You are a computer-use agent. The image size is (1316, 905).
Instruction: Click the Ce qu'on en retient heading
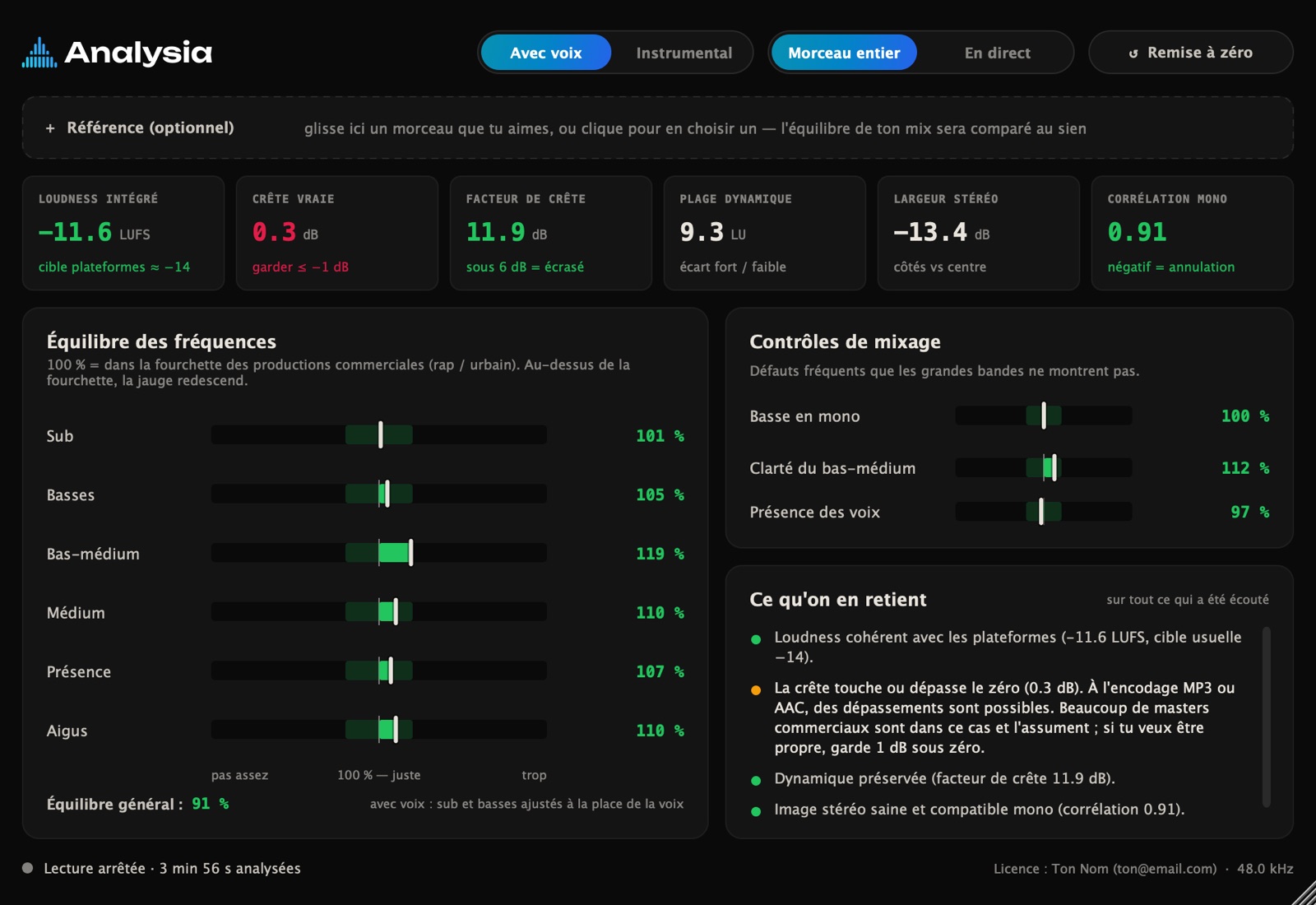pos(837,600)
